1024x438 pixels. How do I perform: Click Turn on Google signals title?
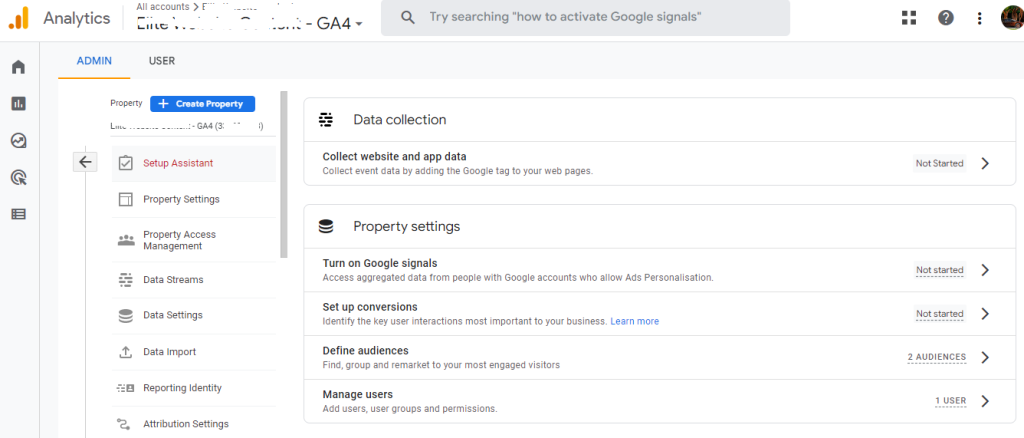point(380,263)
